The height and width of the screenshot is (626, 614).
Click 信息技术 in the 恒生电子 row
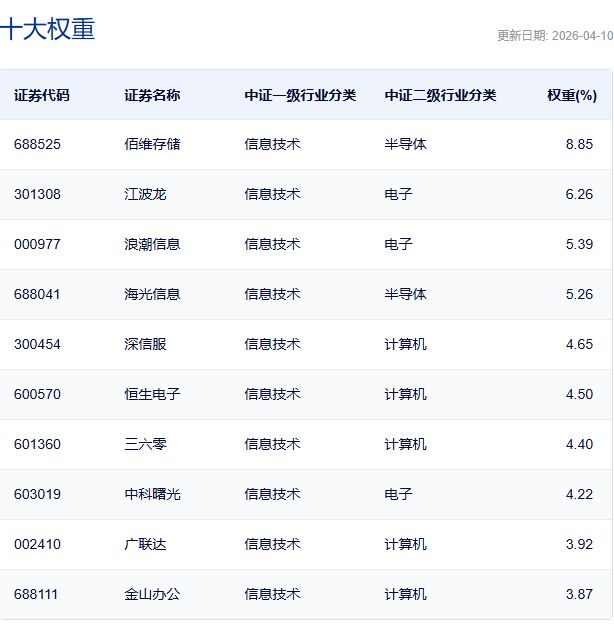tap(272, 394)
